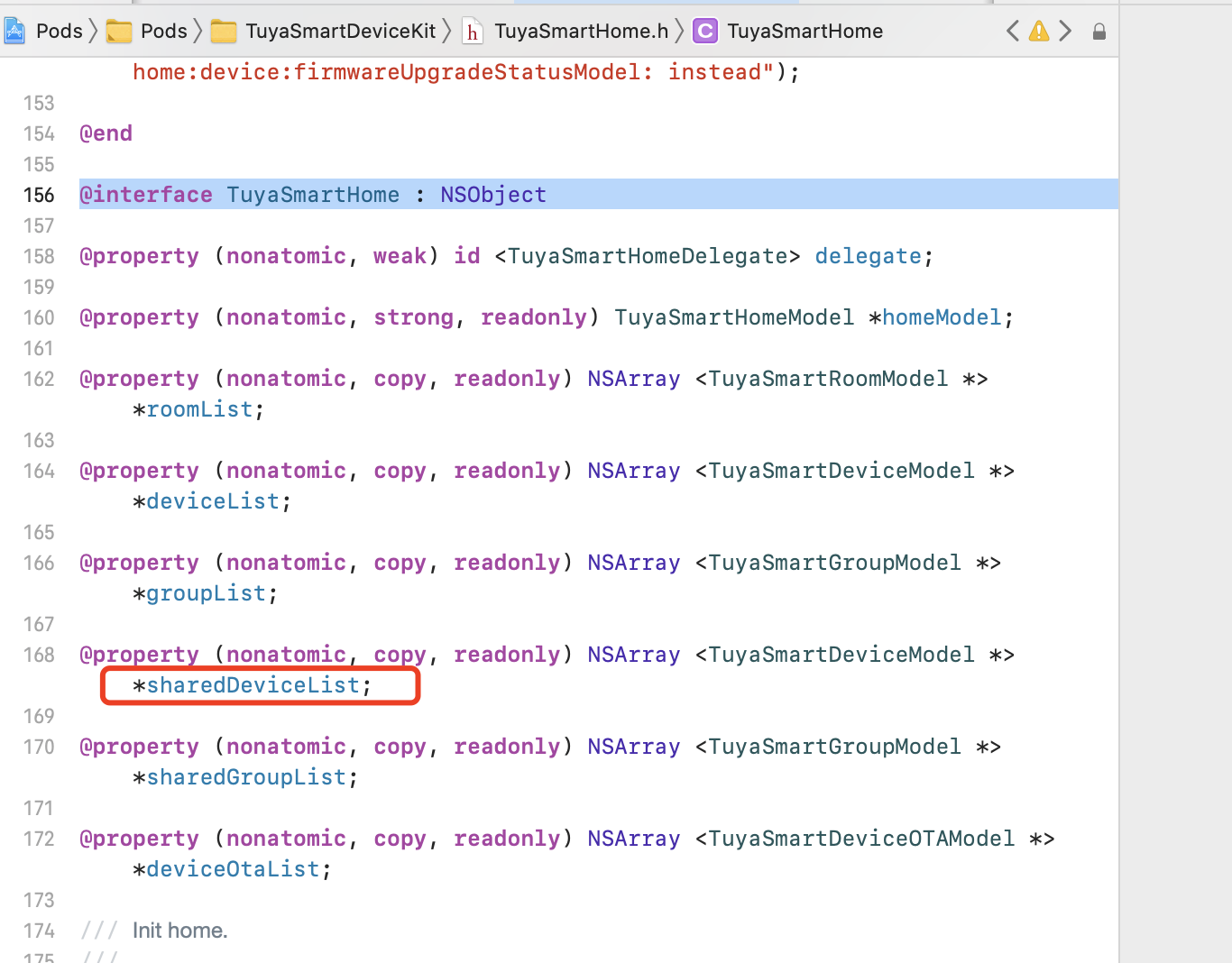Open the TuyaSmartDeviceKit breadcrumb item
Image resolution: width=1232 pixels, height=963 pixels.
(x=341, y=32)
